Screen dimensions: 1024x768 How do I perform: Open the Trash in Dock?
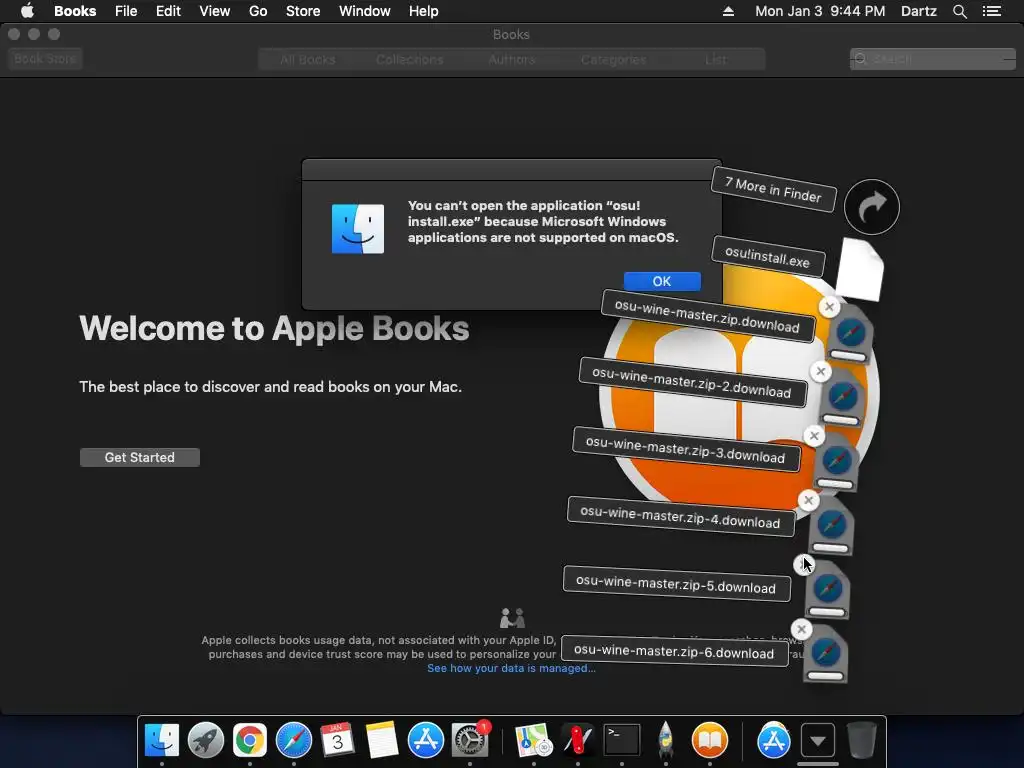tap(861, 741)
